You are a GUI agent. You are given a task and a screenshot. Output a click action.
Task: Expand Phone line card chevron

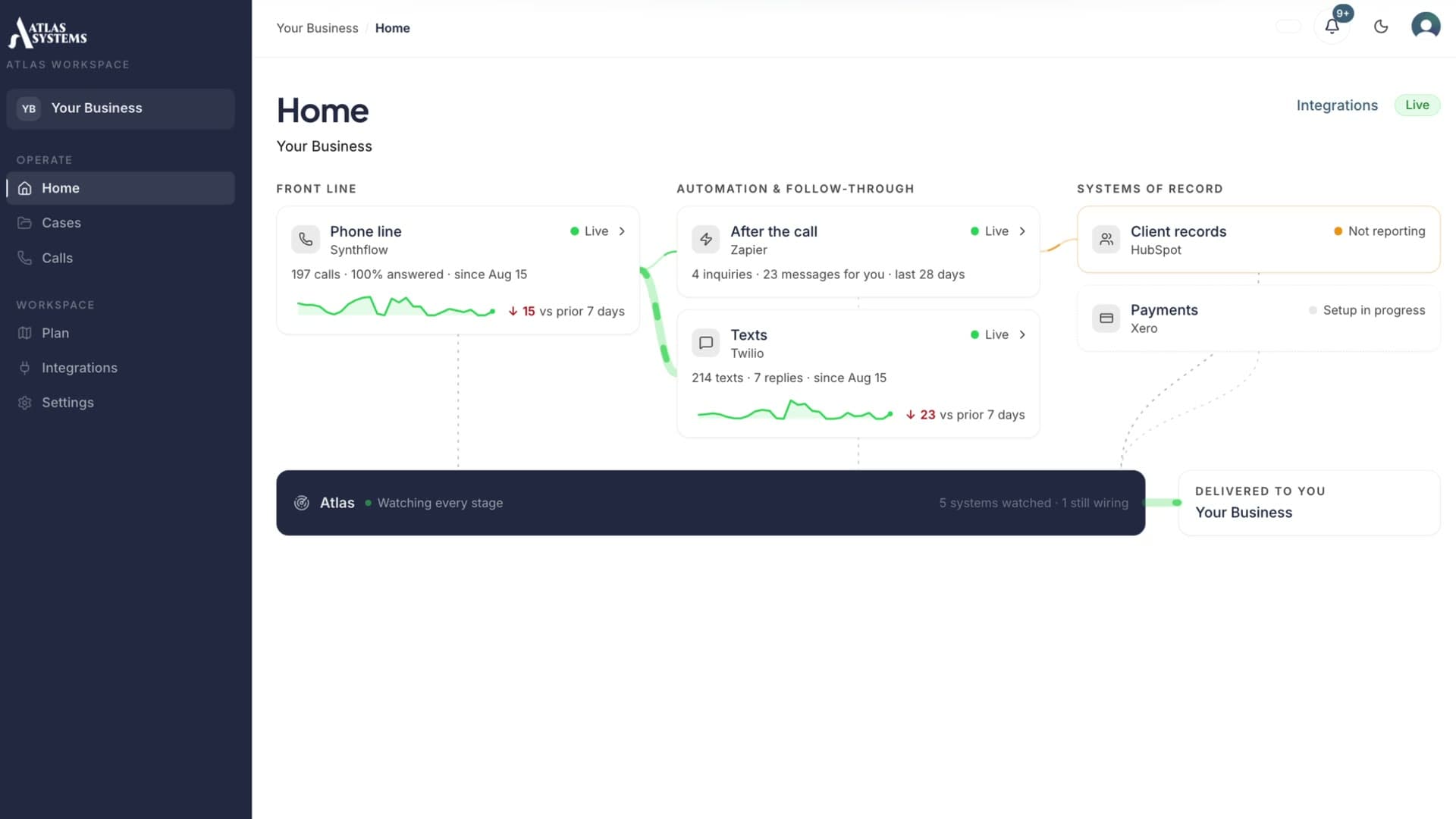tap(622, 231)
